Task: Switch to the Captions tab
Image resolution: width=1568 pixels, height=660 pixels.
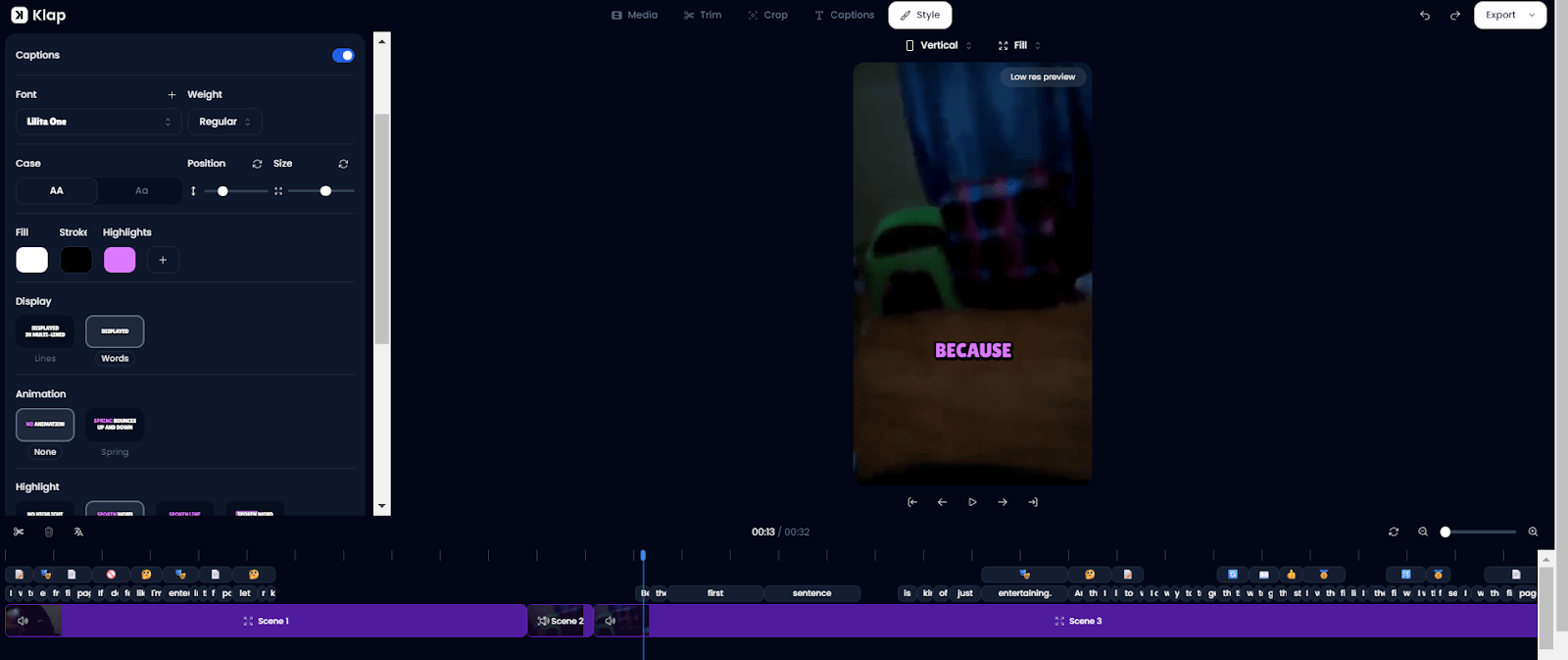Action: click(x=844, y=15)
